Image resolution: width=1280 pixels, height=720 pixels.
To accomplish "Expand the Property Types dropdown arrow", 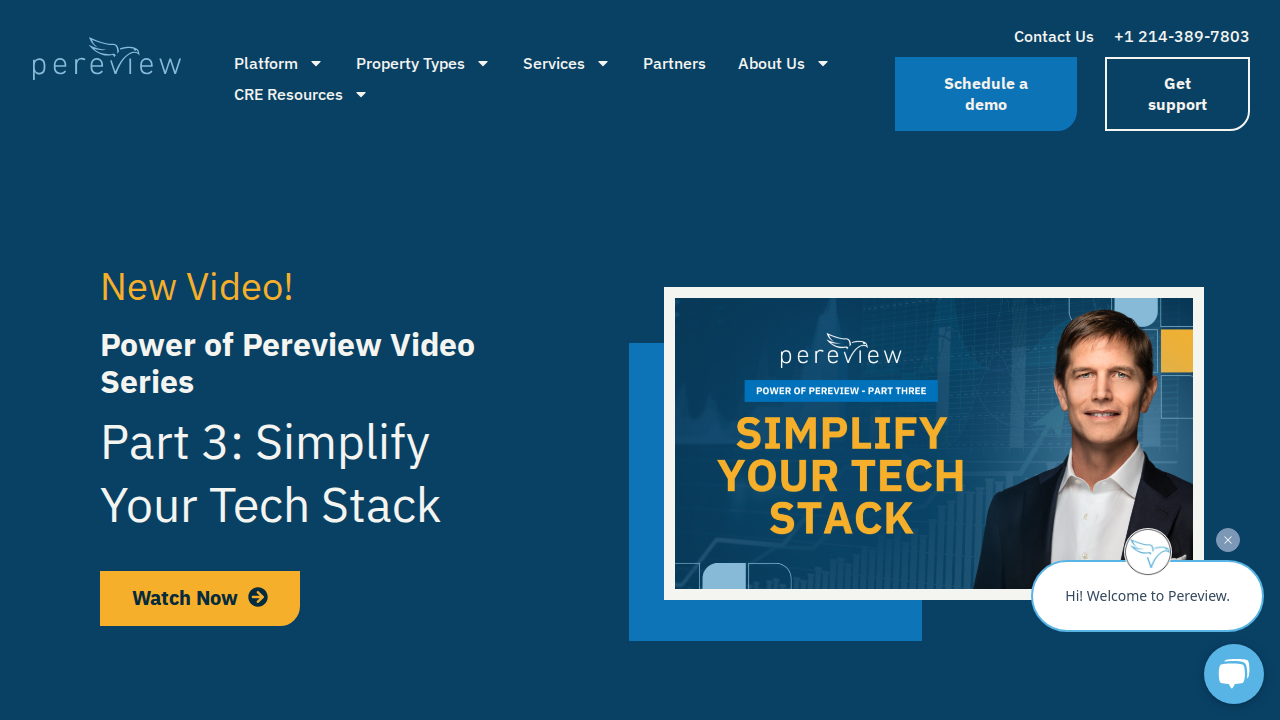I will coord(483,63).
